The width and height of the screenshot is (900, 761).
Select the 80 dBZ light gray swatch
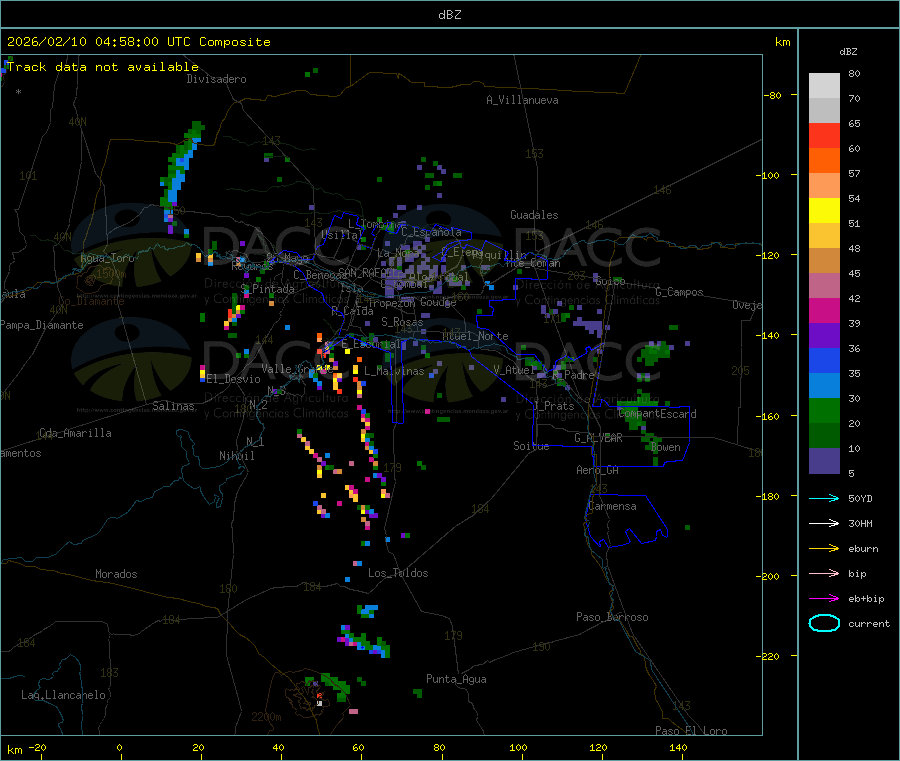[x=824, y=86]
